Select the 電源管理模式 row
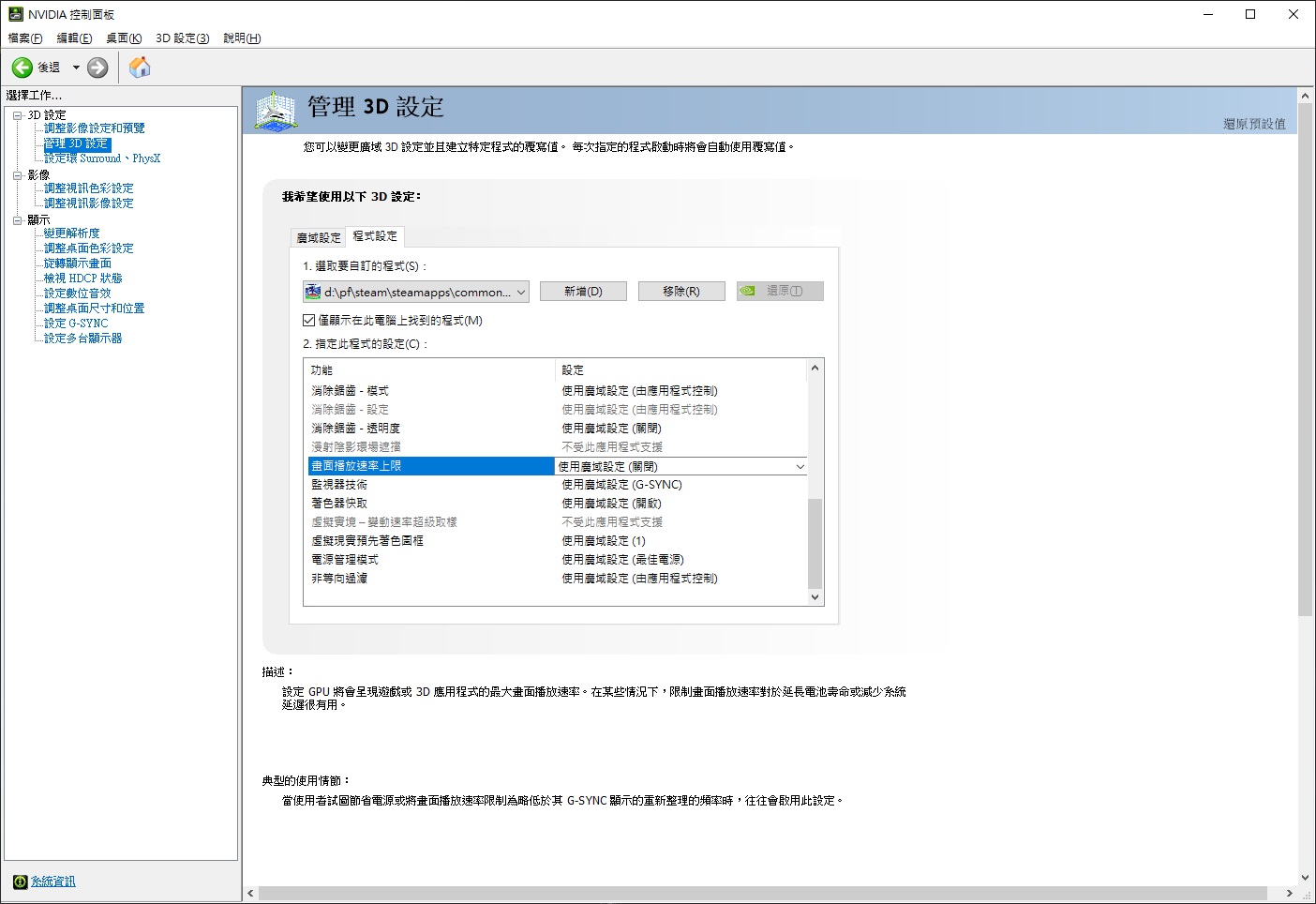Image resolution: width=1316 pixels, height=904 pixels. click(x=556, y=560)
